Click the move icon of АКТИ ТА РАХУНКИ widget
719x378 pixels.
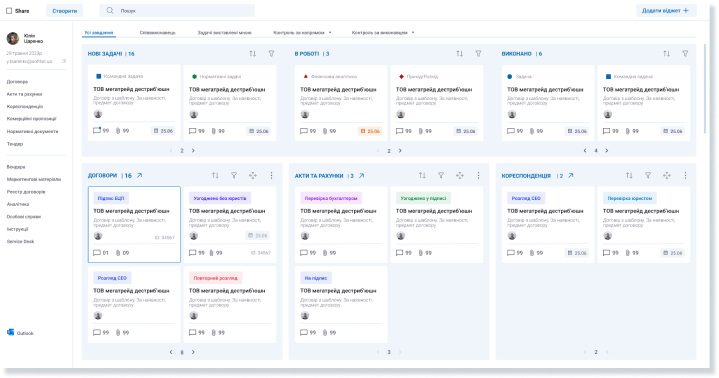point(459,175)
